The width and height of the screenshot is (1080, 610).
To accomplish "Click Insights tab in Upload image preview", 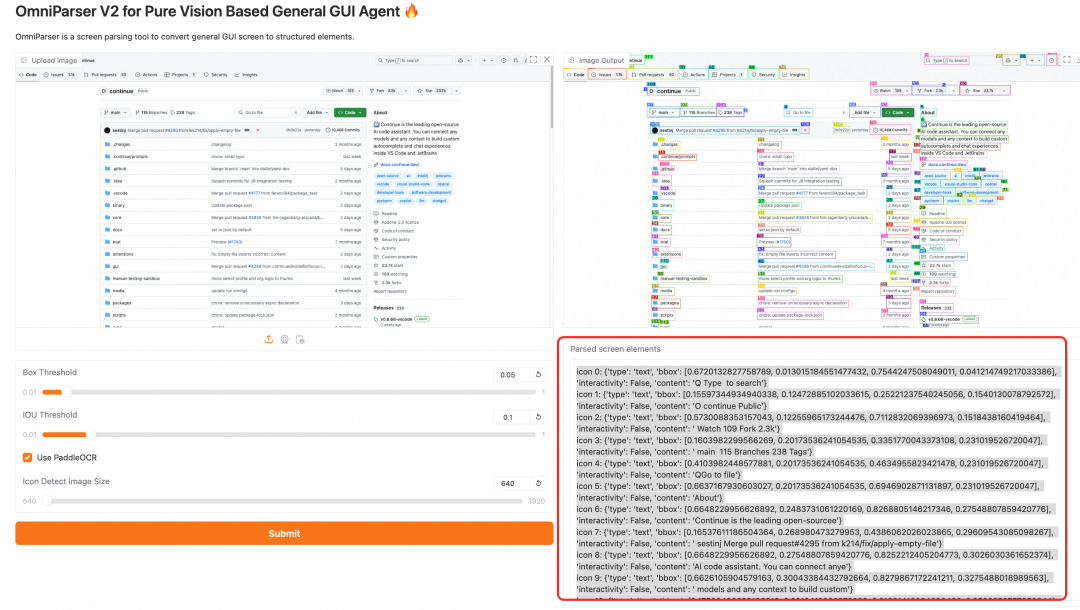I will pos(246,74).
